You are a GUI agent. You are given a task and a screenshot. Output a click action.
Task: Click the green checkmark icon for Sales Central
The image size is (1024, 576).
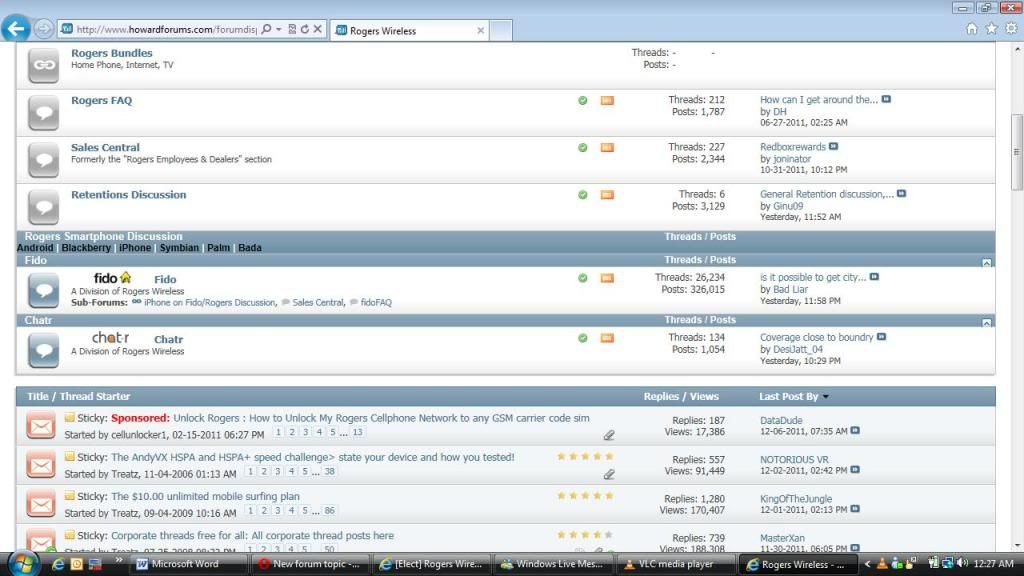click(x=583, y=148)
